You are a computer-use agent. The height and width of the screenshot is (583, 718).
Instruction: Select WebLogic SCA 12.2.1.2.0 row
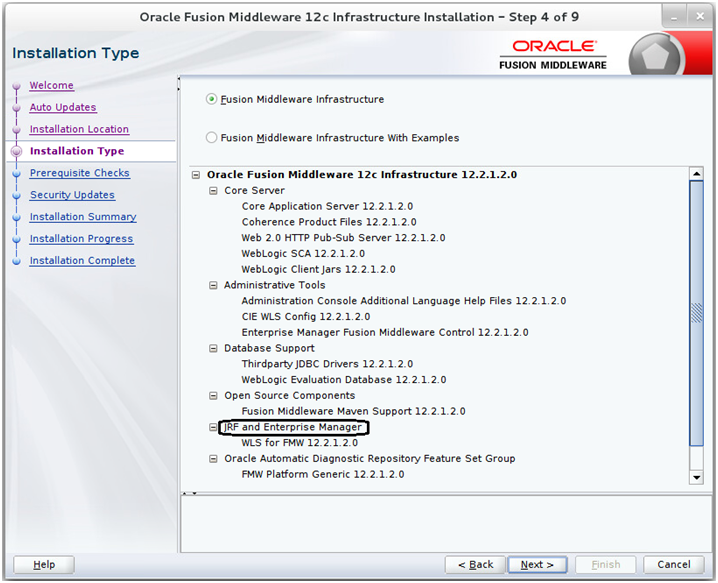click(x=303, y=254)
